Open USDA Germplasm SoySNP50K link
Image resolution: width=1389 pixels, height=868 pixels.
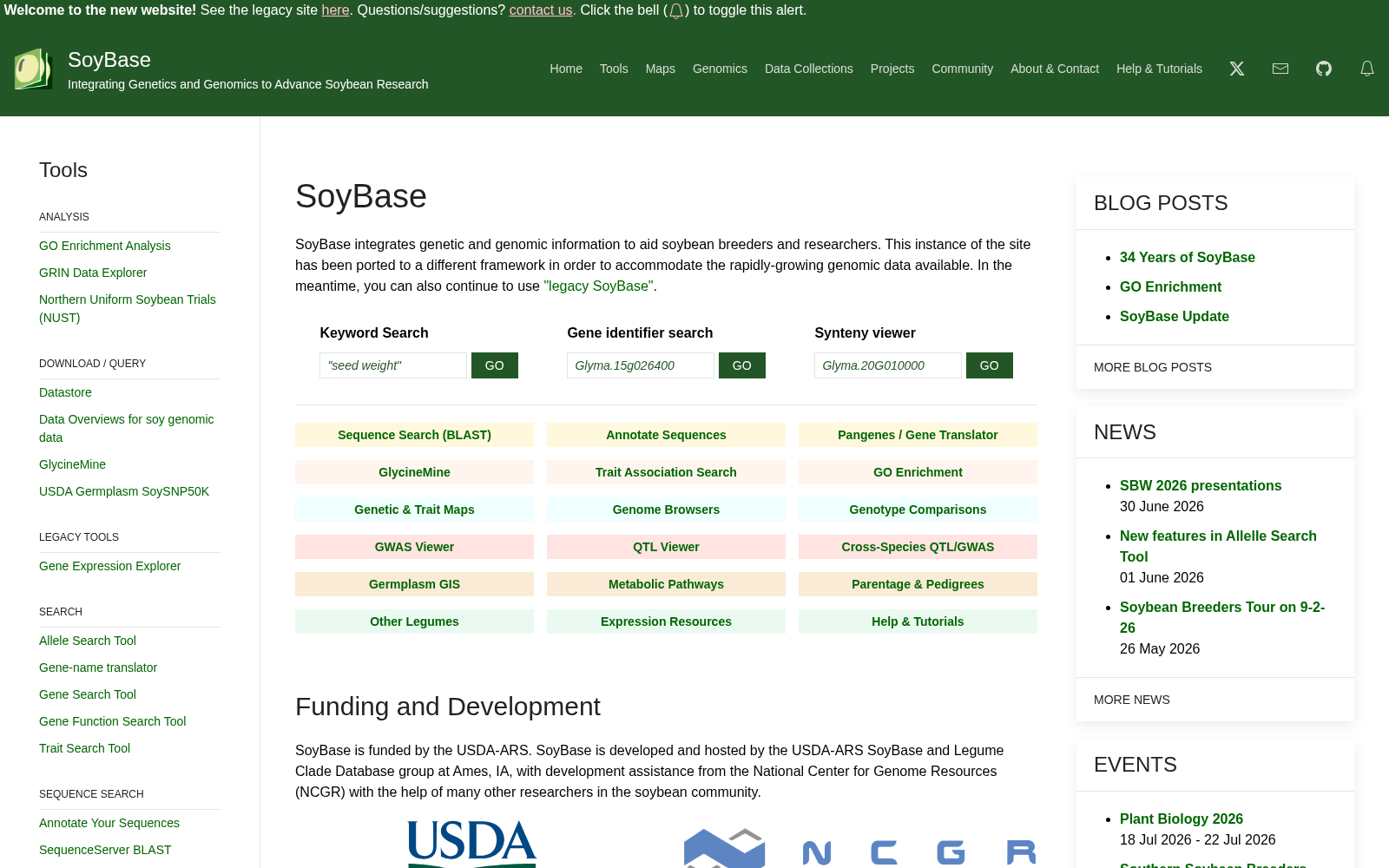(124, 491)
